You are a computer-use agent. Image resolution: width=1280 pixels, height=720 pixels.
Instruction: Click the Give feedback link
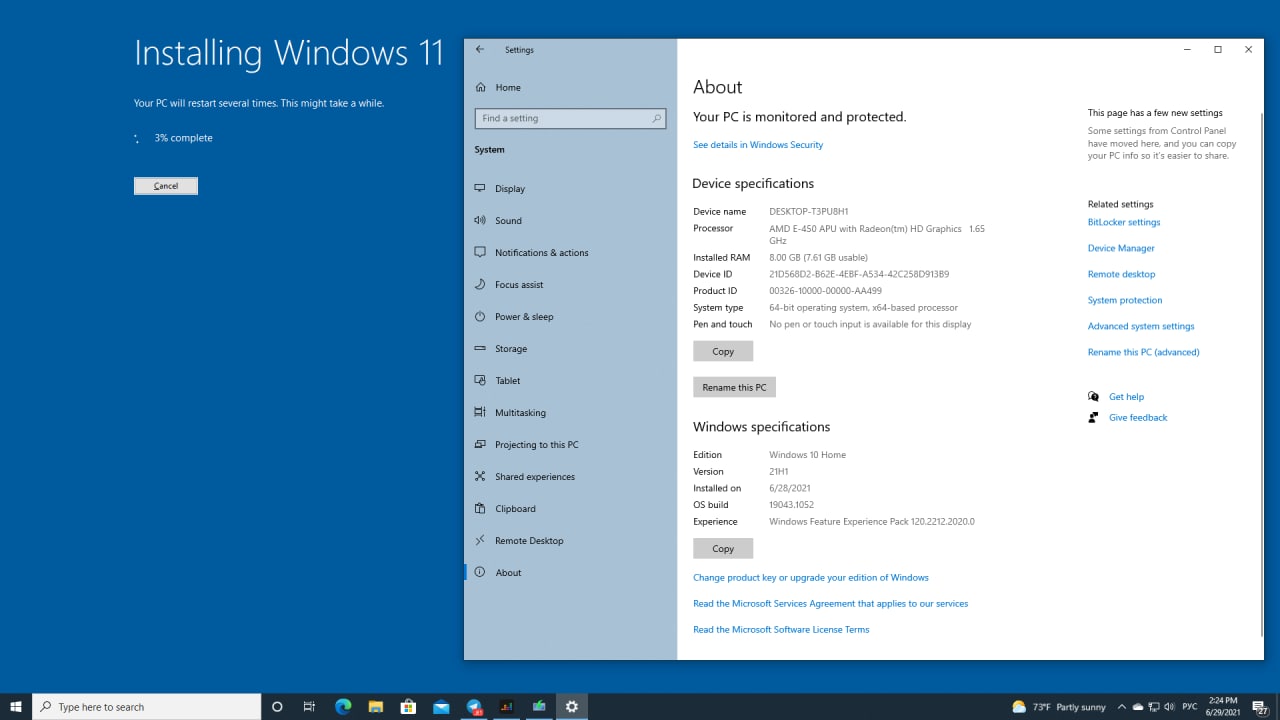pyautogui.click(x=1138, y=417)
